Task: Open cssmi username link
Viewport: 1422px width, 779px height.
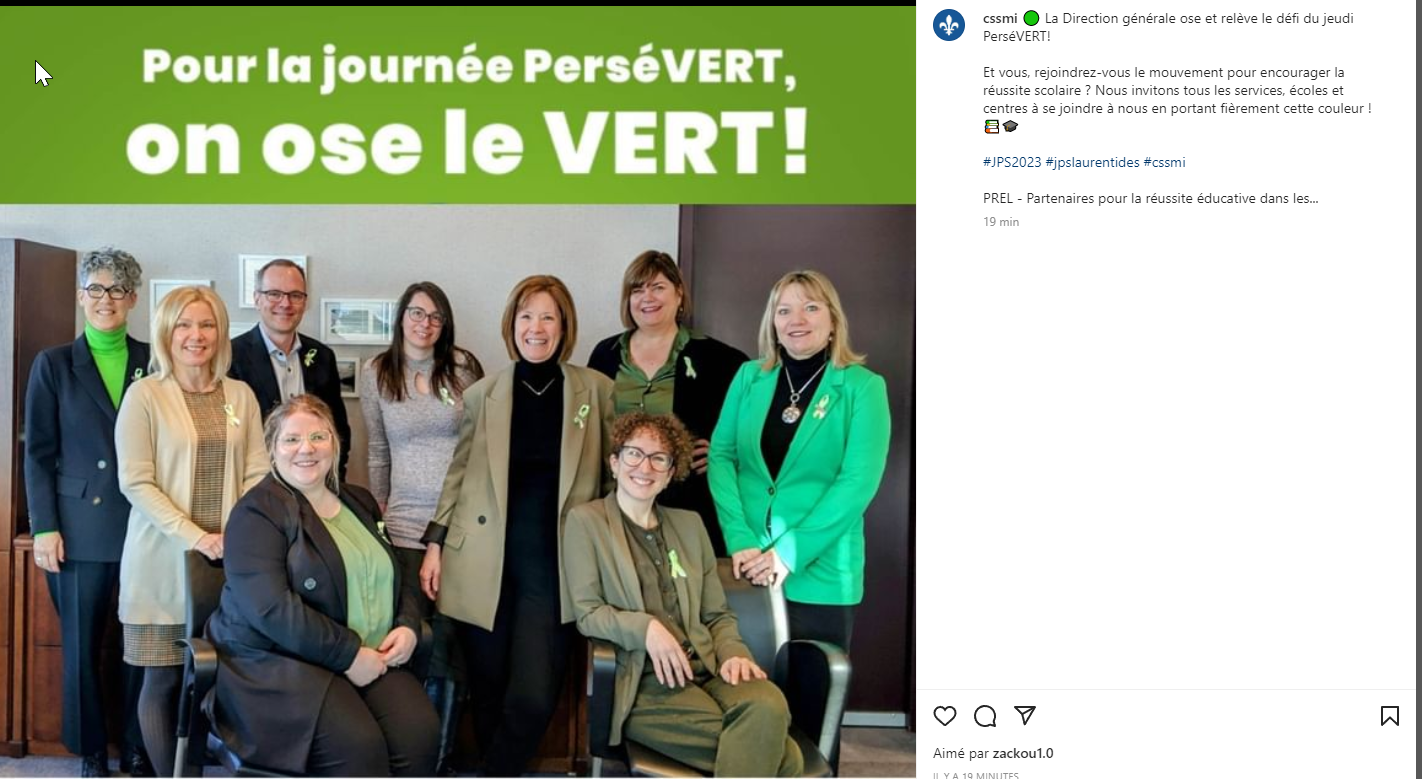Action: click(x=1000, y=18)
